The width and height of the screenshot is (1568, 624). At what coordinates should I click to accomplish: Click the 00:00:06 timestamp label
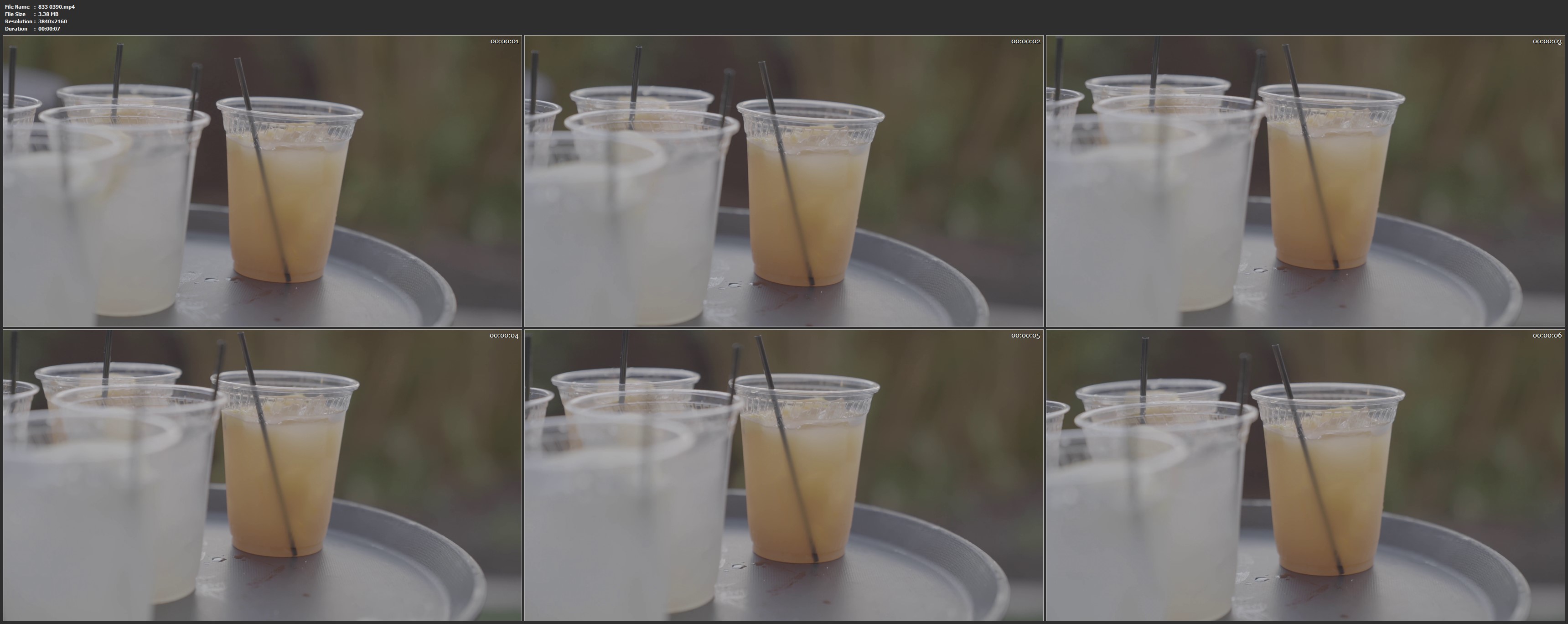click(x=1547, y=335)
